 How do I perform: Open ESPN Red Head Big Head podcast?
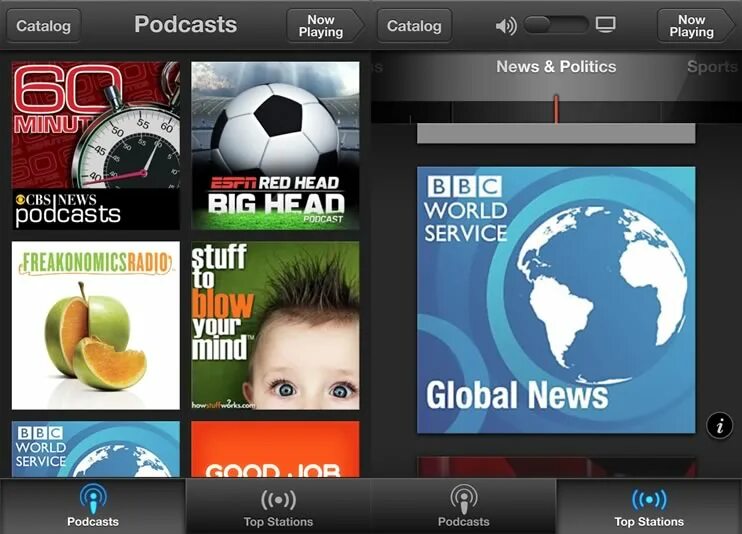click(x=275, y=146)
